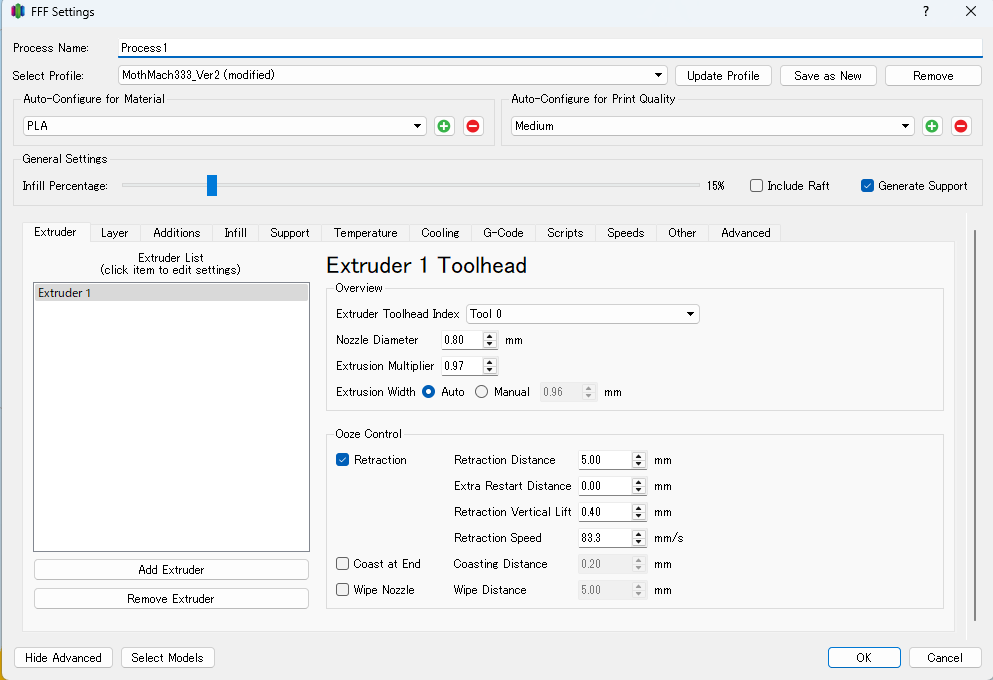The width and height of the screenshot is (993, 680).
Task: Click the Extrusion Multiplier stepper arrows
Action: pos(490,366)
